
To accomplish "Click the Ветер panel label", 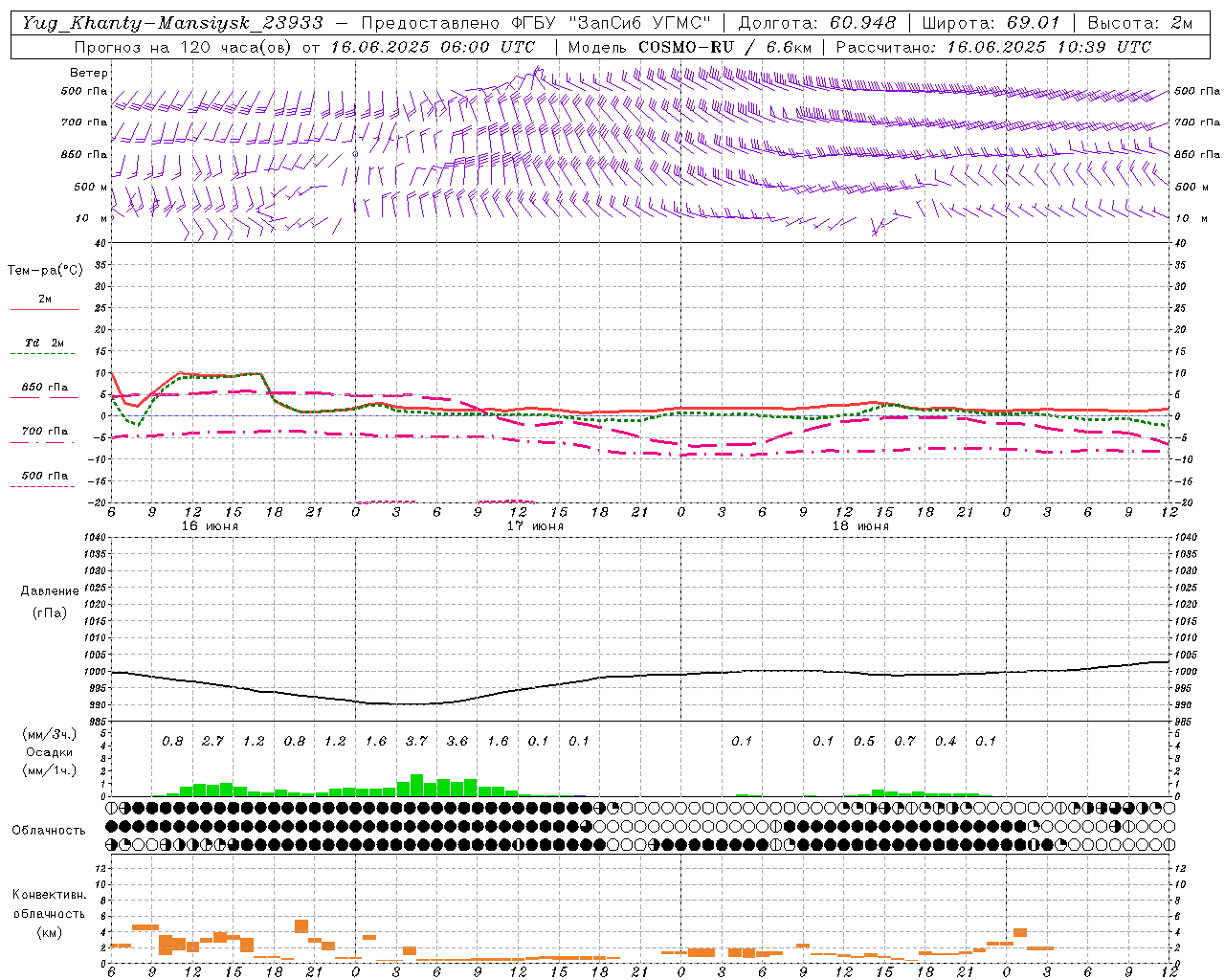I will [x=88, y=73].
